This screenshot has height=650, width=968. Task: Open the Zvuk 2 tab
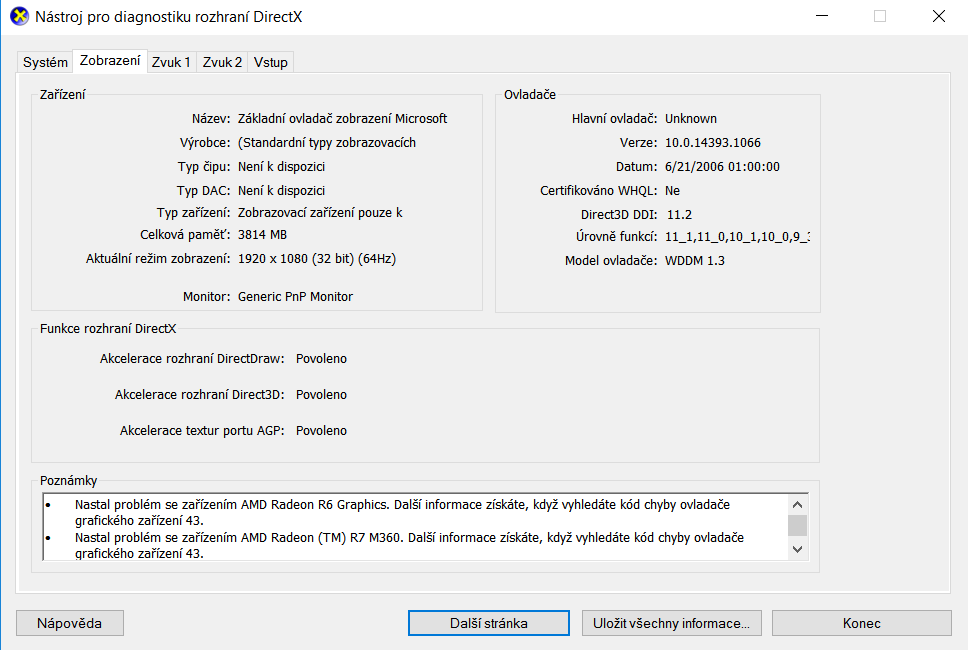[x=222, y=62]
